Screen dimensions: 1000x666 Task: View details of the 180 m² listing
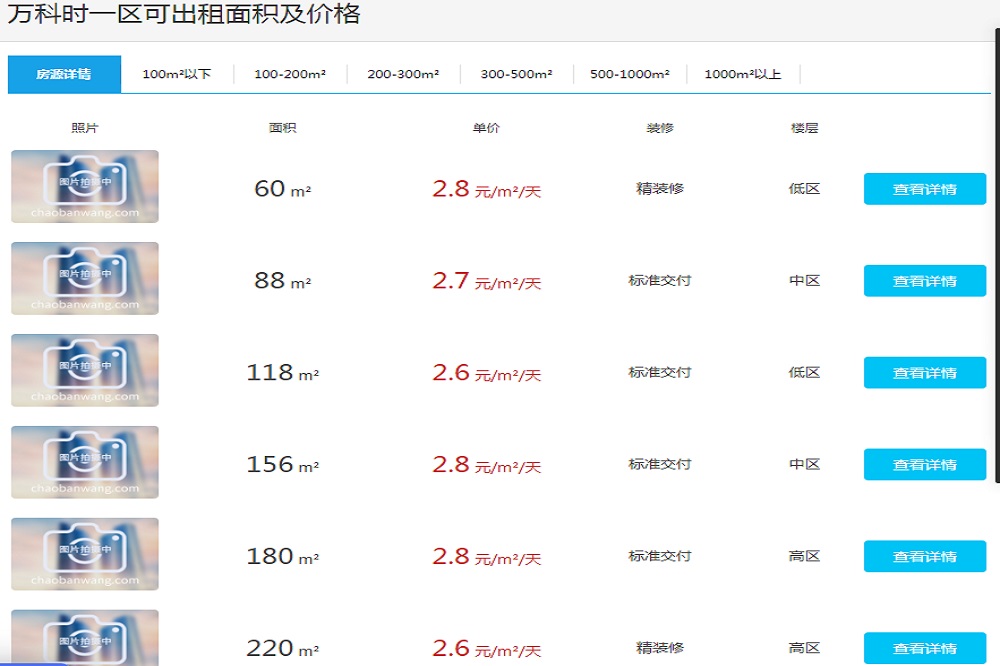click(x=925, y=556)
